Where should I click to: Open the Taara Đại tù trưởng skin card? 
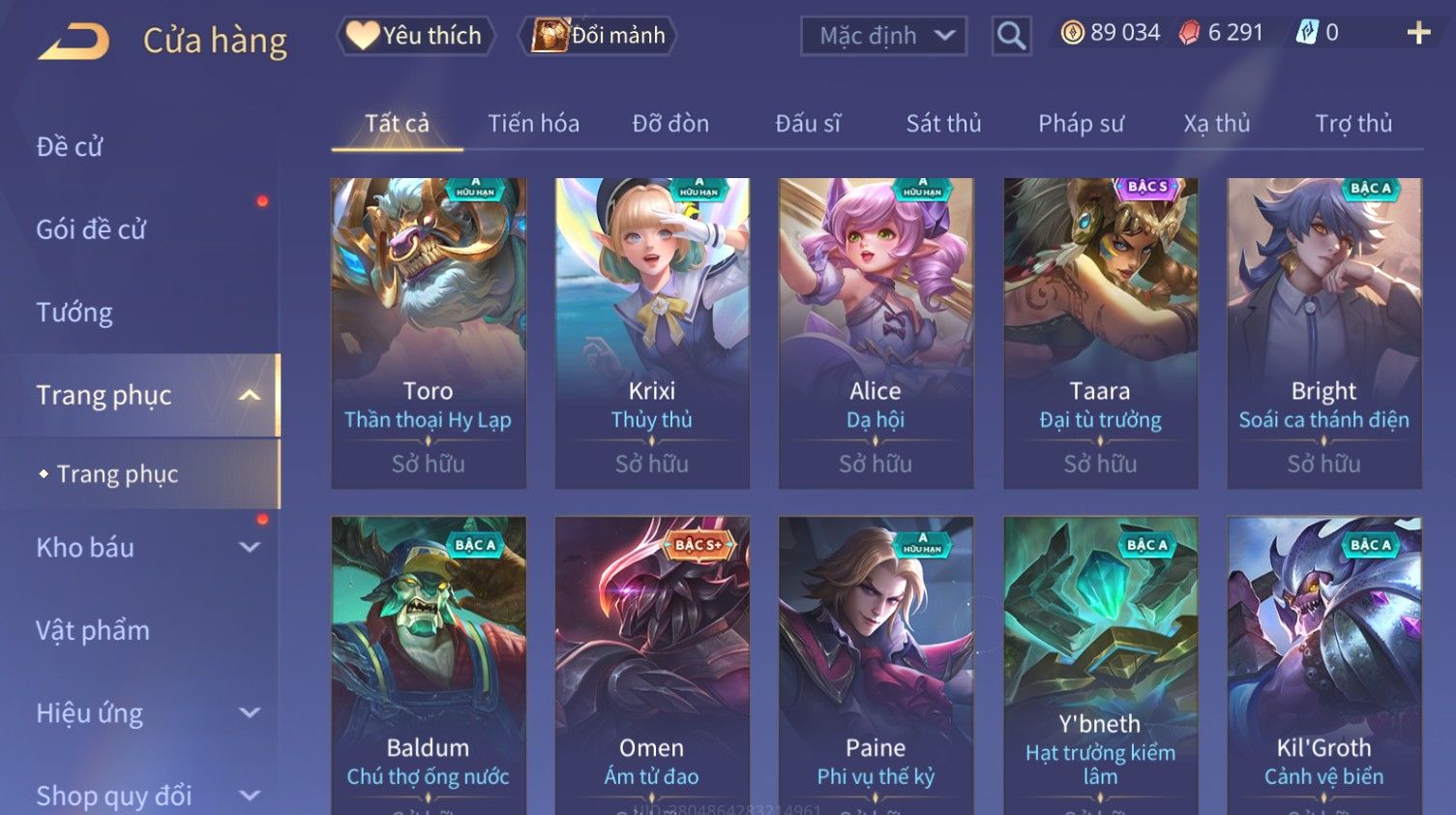(1100, 333)
